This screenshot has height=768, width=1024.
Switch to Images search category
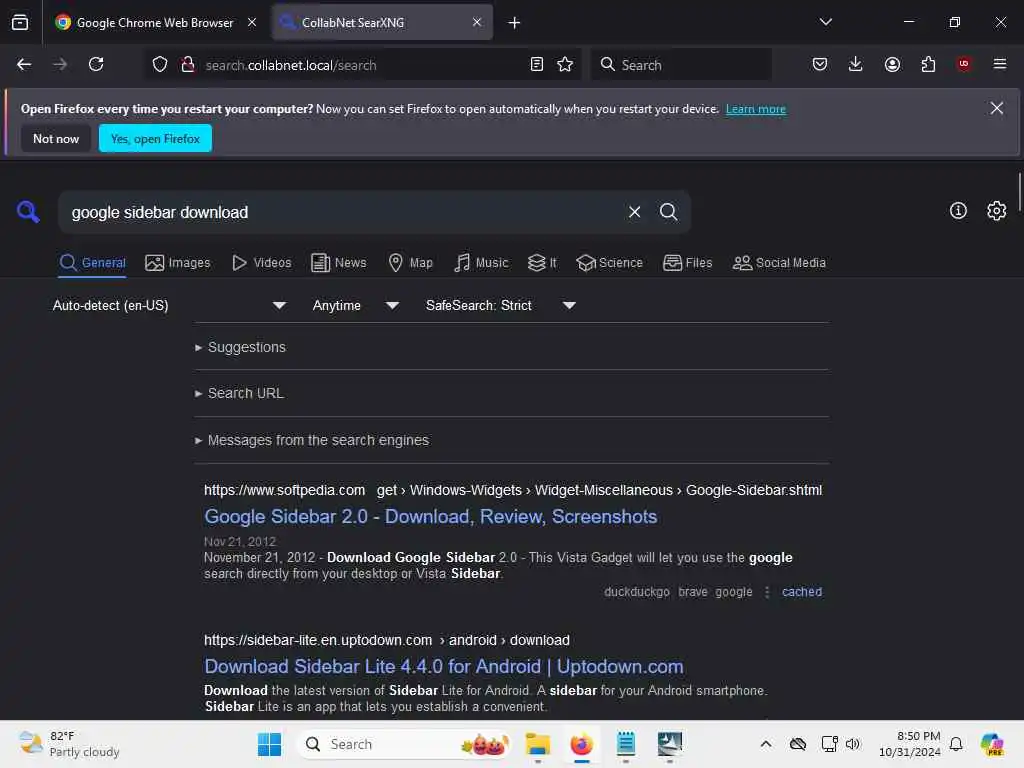tap(178, 263)
